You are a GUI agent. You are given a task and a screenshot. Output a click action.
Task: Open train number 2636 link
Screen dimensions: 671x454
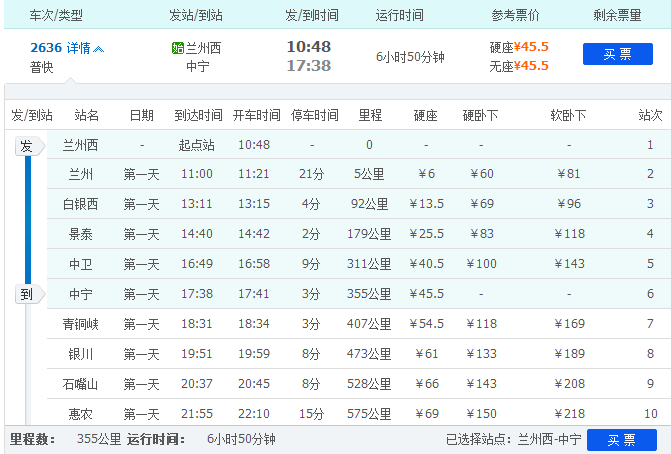(x=46, y=47)
